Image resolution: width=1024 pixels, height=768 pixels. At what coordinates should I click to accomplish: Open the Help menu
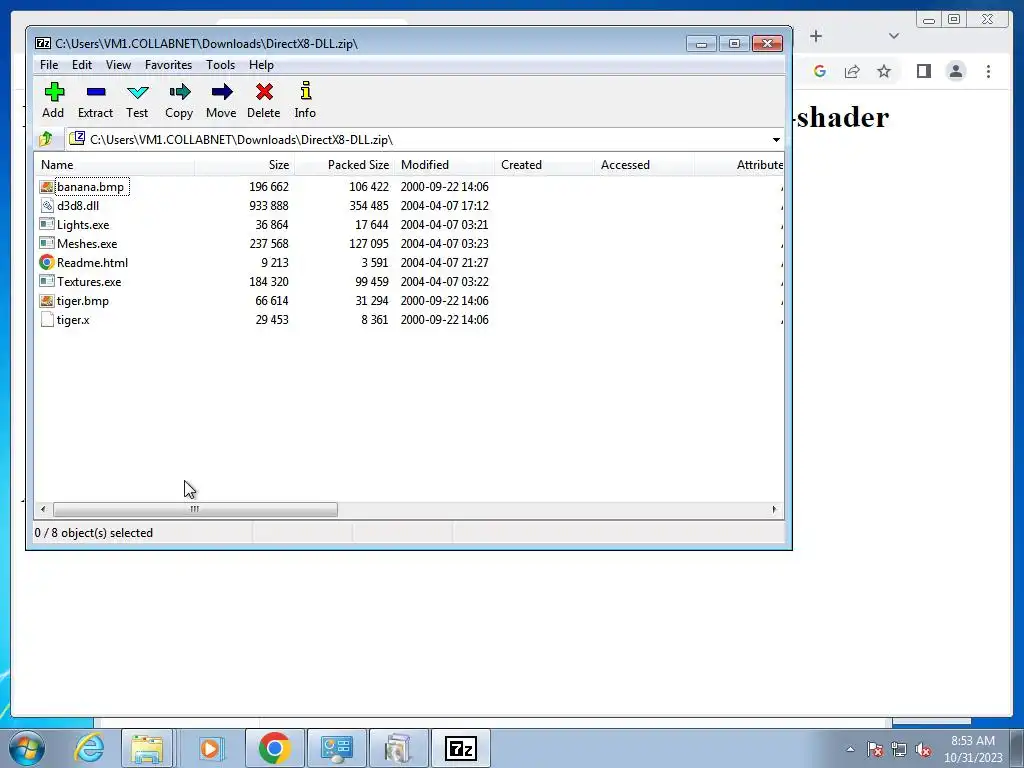pos(261,65)
